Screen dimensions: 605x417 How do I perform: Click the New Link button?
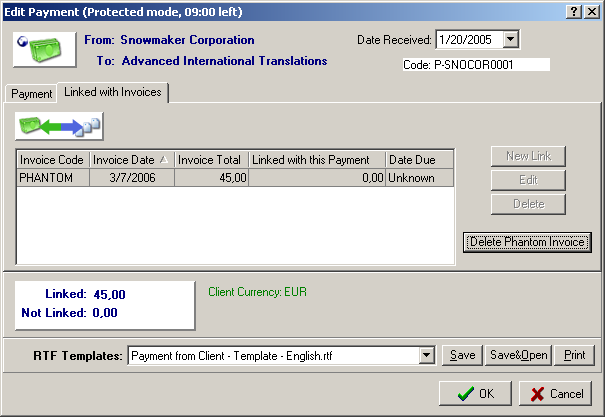point(528,156)
